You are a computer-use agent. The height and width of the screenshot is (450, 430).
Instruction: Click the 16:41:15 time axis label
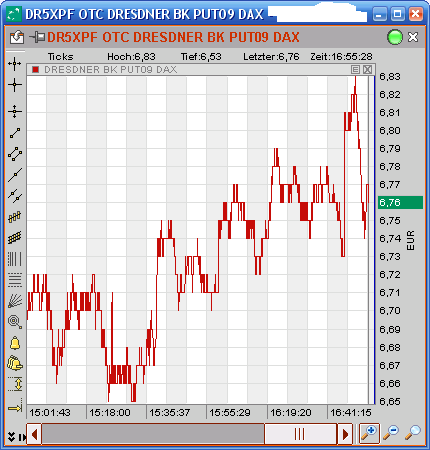coord(351,413)
